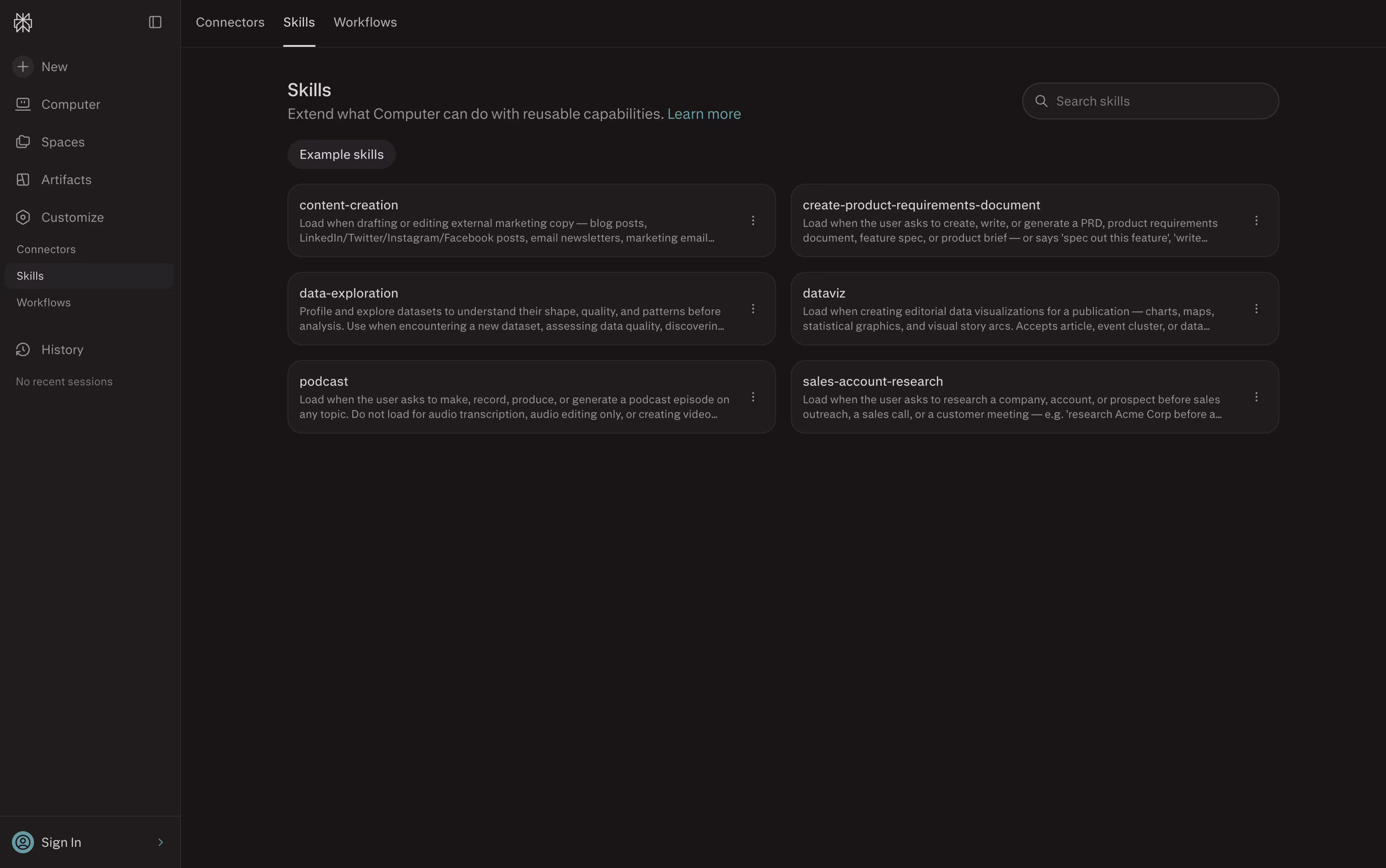Viewport: 1386px width, 868px height.
Task: Open the dataviz skill title
Action: (823, 293)
